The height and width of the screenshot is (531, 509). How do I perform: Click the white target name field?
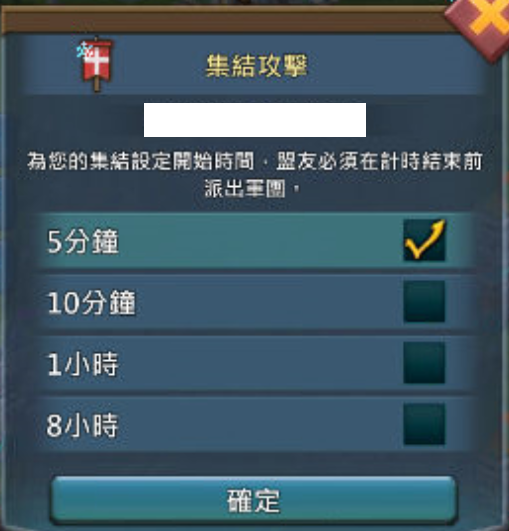[x=255, y=120]
